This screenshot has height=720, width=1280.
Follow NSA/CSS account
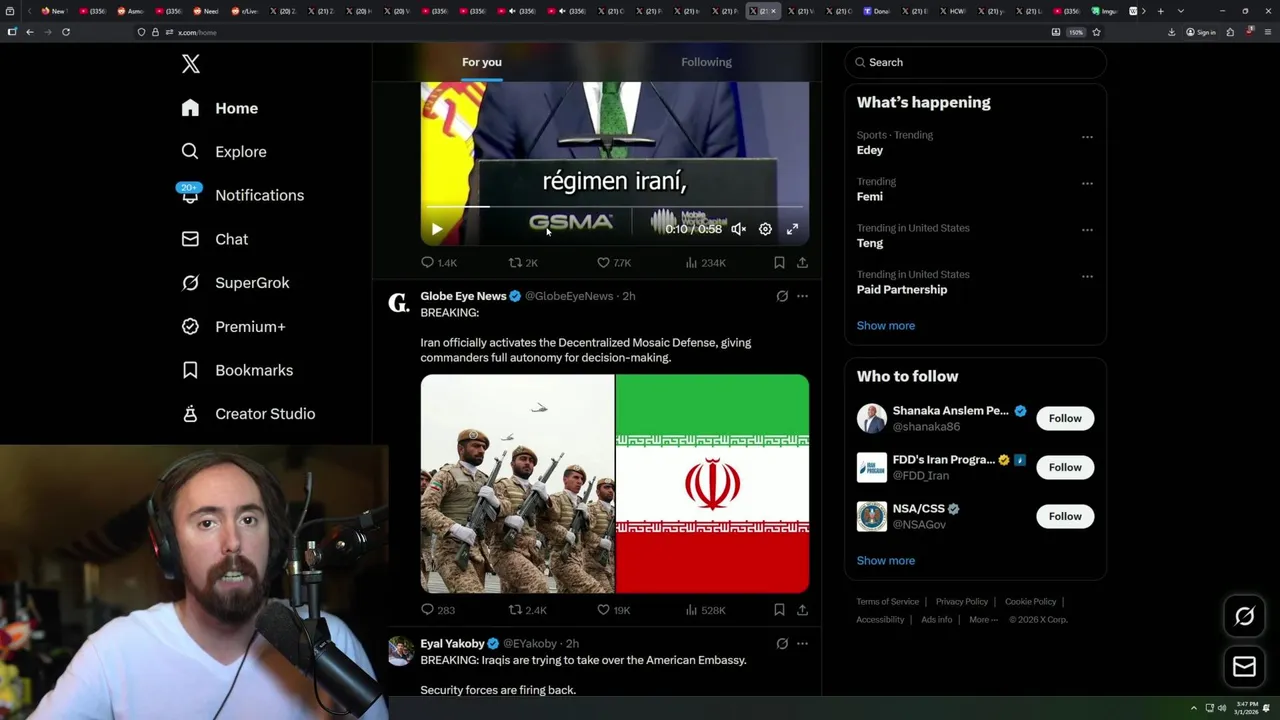1065,516
